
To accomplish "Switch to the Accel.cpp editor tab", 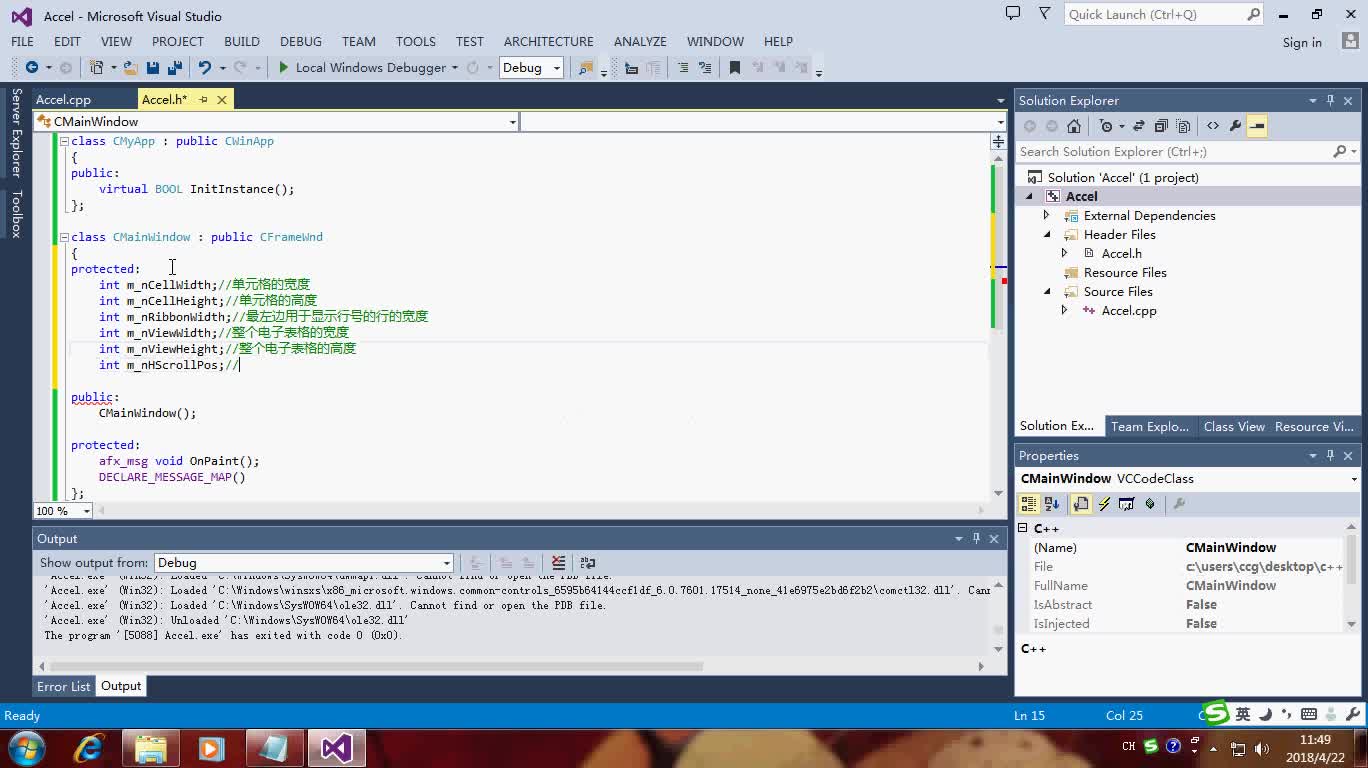I will 63,99.
